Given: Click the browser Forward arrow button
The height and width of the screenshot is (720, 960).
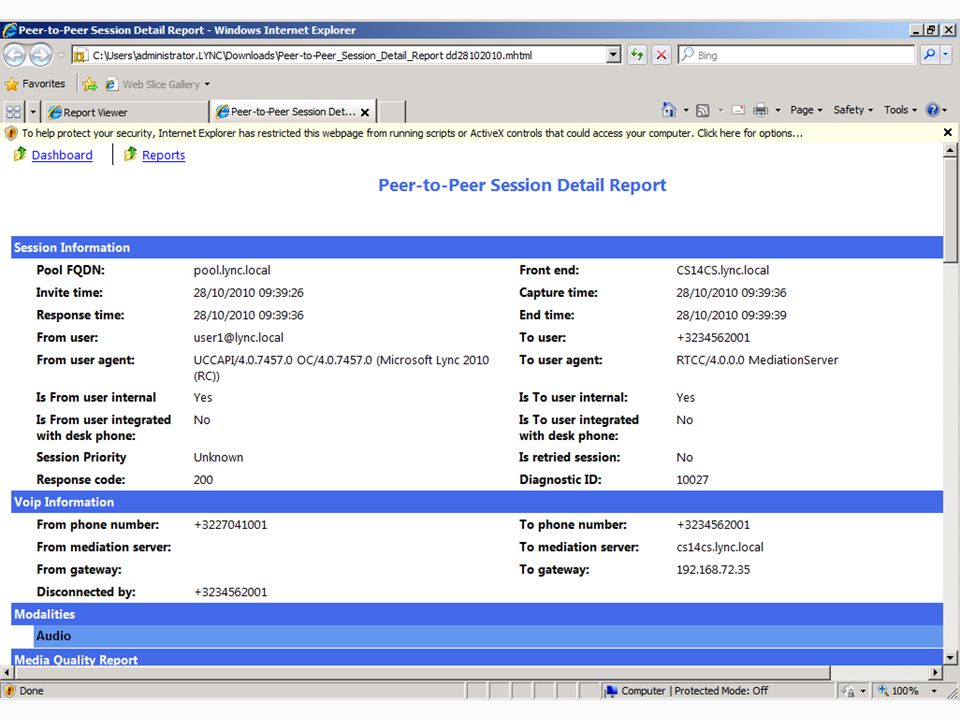Looking at the screenshot, I should coord(40,55).
